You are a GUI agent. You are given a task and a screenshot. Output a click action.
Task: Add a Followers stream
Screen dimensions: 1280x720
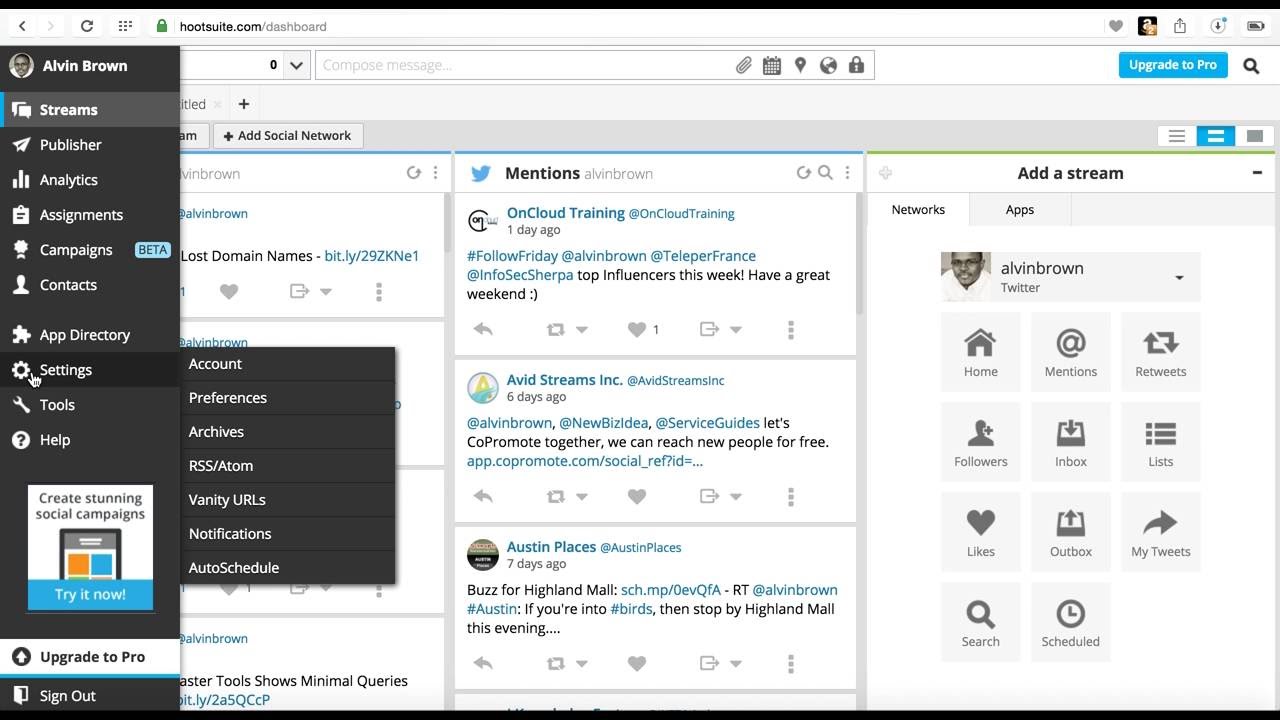(x=981, y=442)
